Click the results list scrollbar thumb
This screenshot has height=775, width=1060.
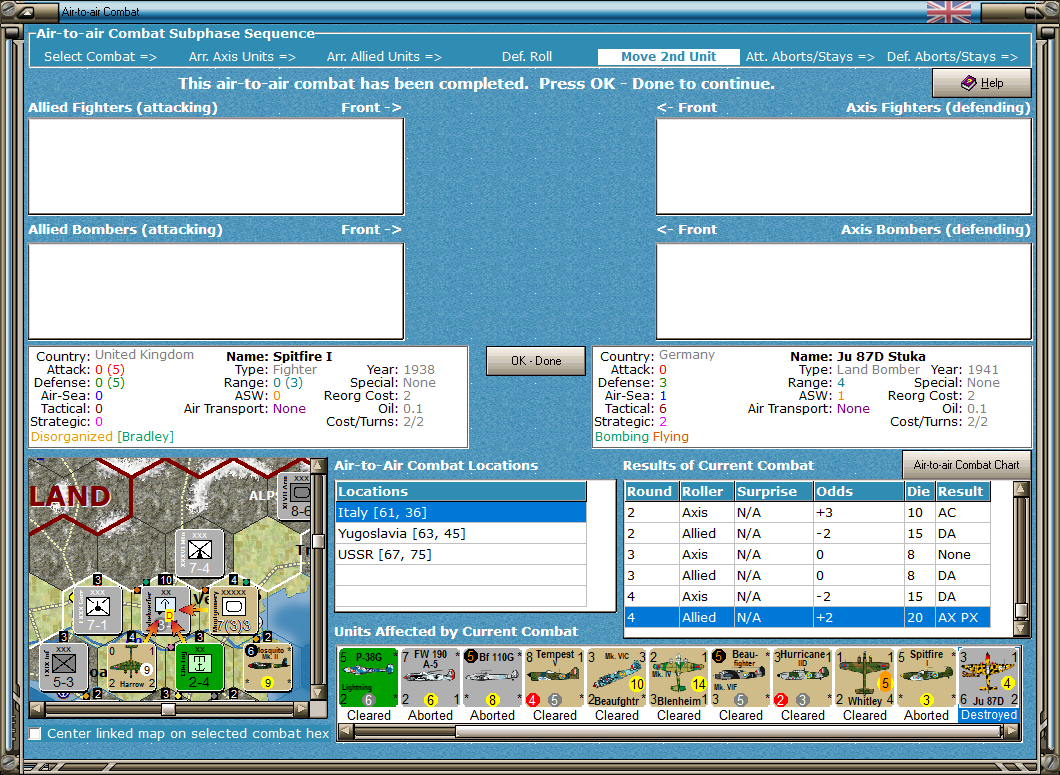[x=1021, y=611]
